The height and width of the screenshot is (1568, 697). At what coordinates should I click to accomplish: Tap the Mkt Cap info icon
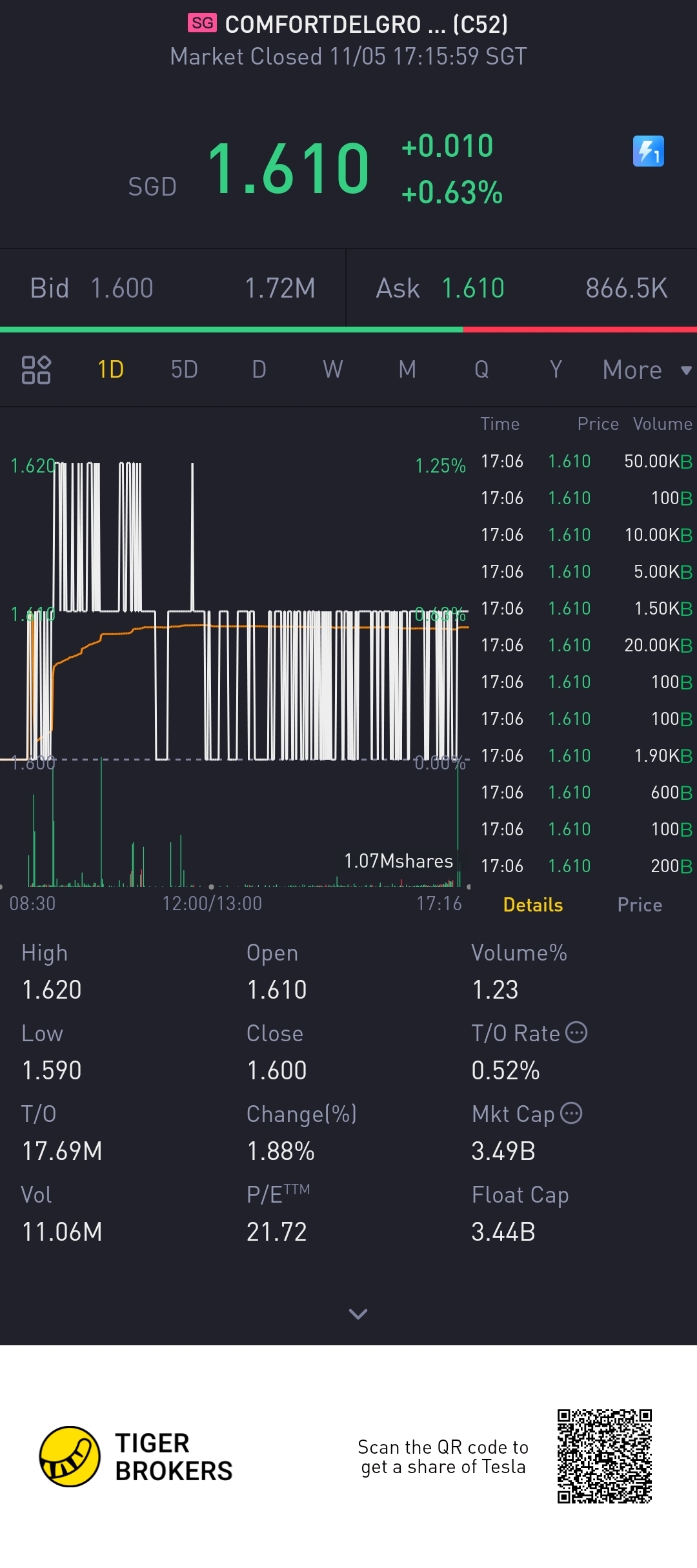571,1114
